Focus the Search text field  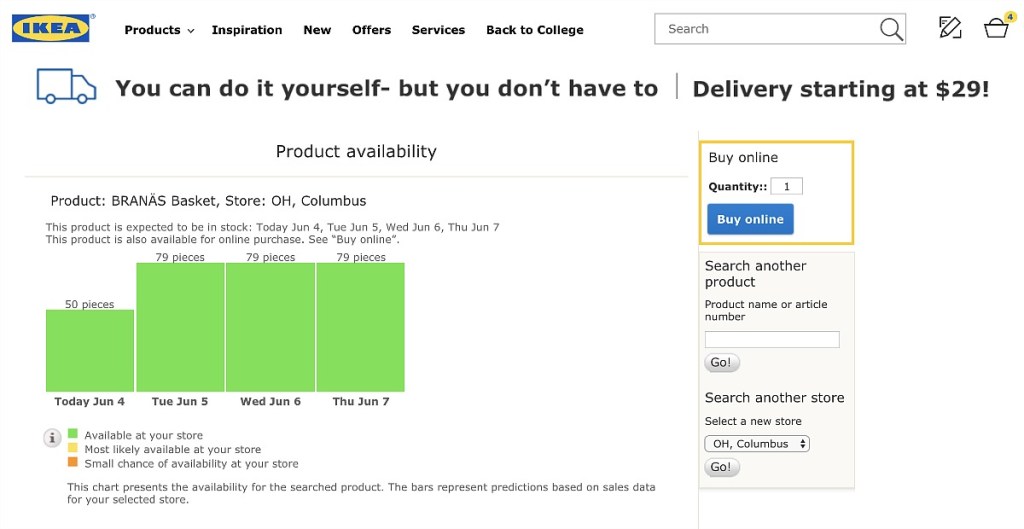pos(765,29)
